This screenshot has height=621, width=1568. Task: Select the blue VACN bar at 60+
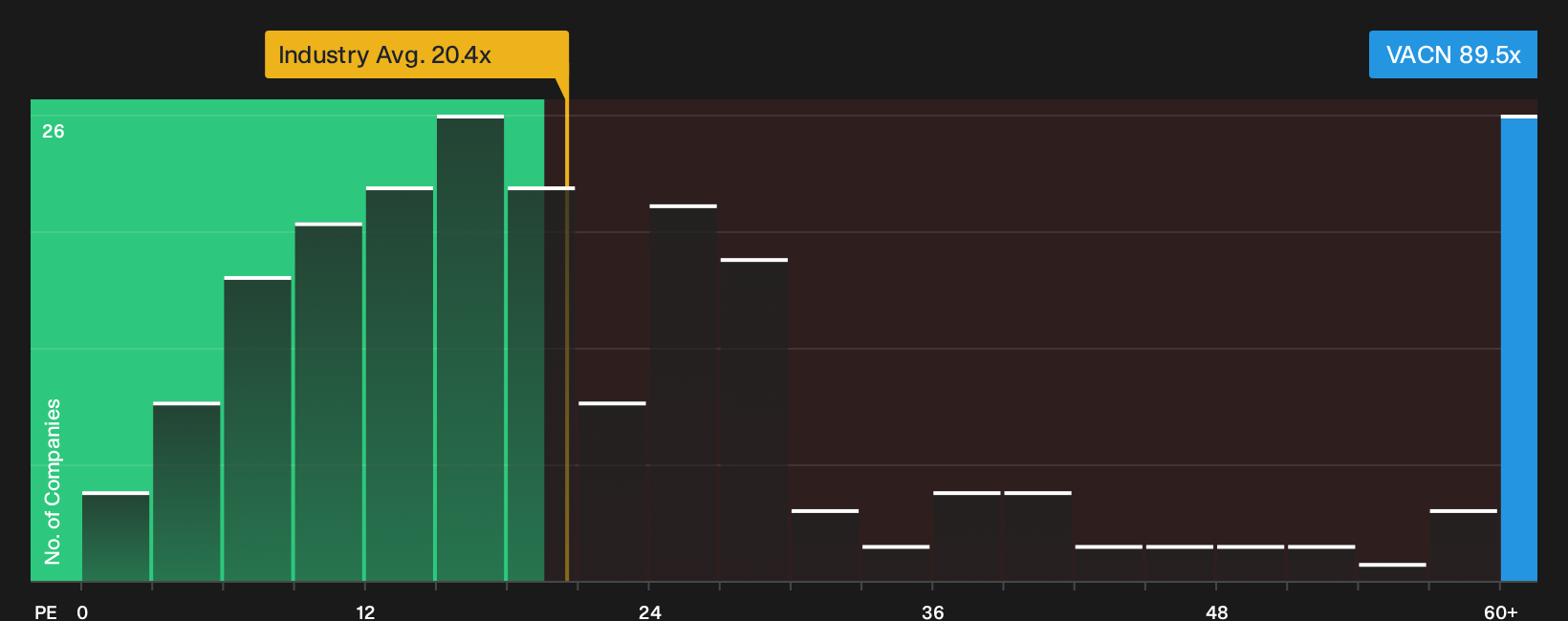click(x=1519, y=348)
